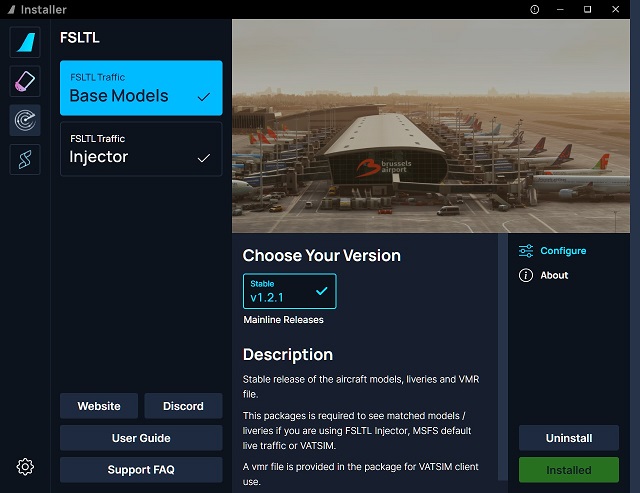Select FSLTL Traffic Injector addon
The height and width of the screenshot is (493, 640).
pyautogui.click(x=141, y=149)
